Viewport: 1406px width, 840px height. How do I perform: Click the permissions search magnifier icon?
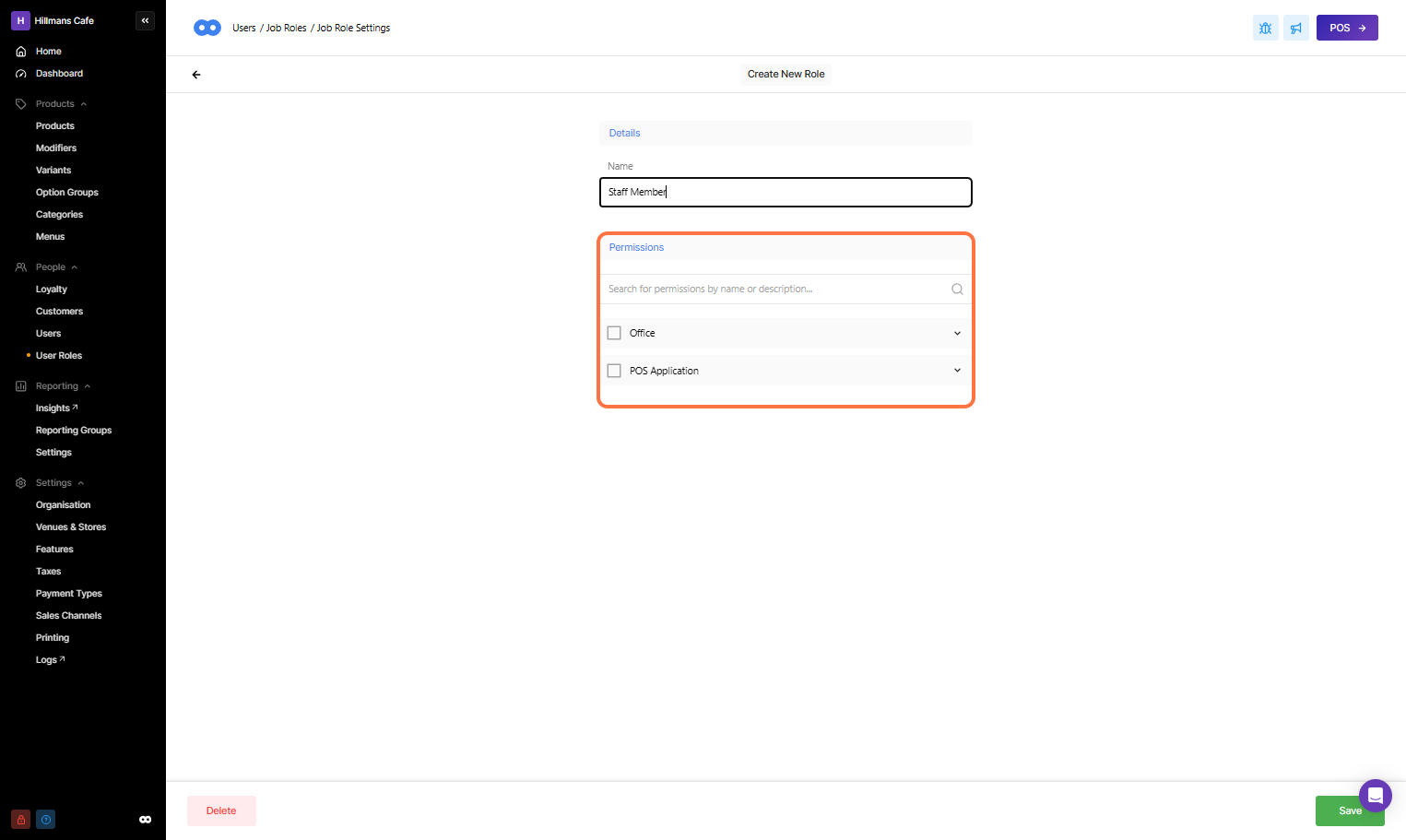pos(957,290)
